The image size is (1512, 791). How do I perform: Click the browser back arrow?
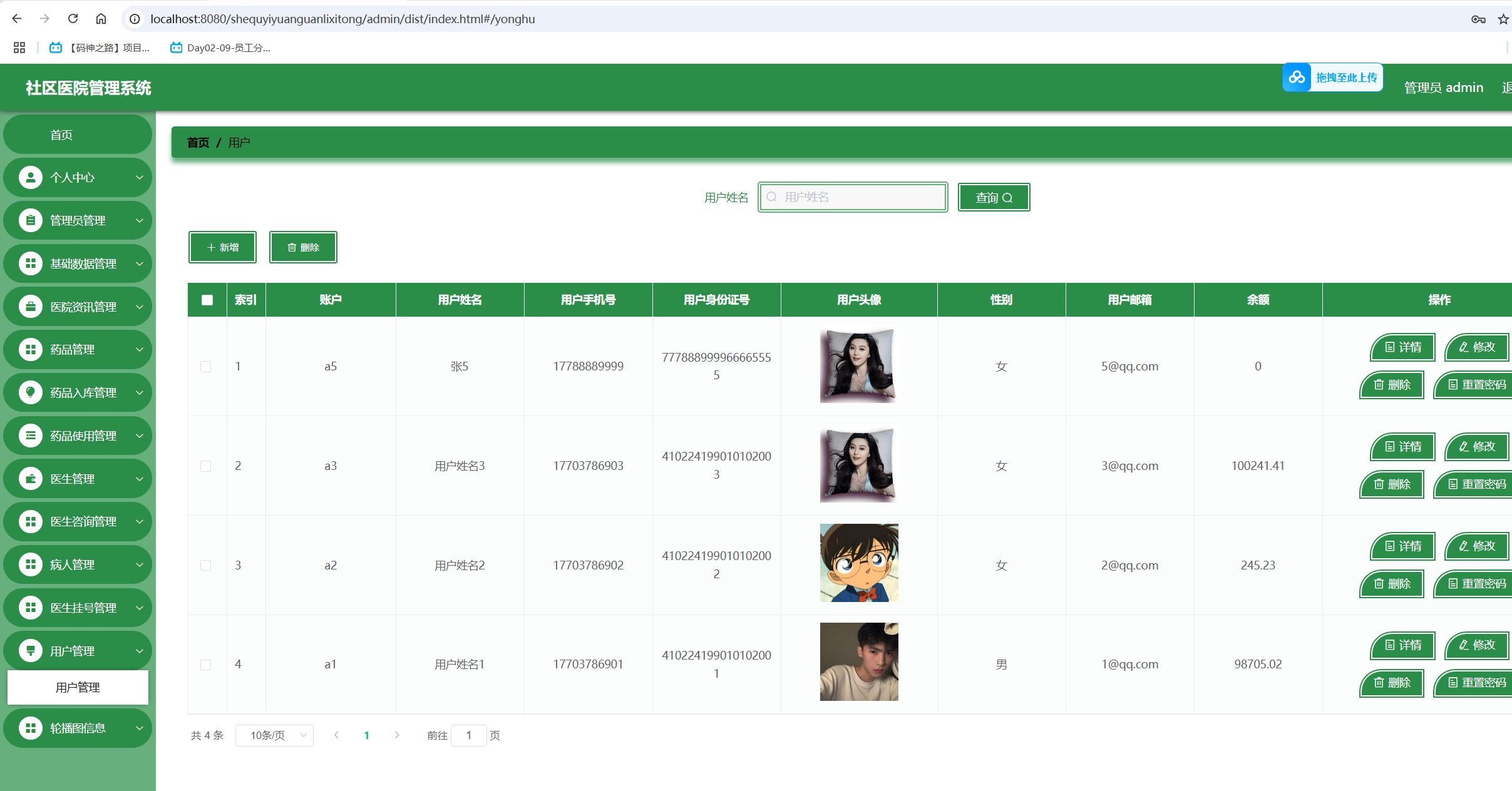point(17,19)
